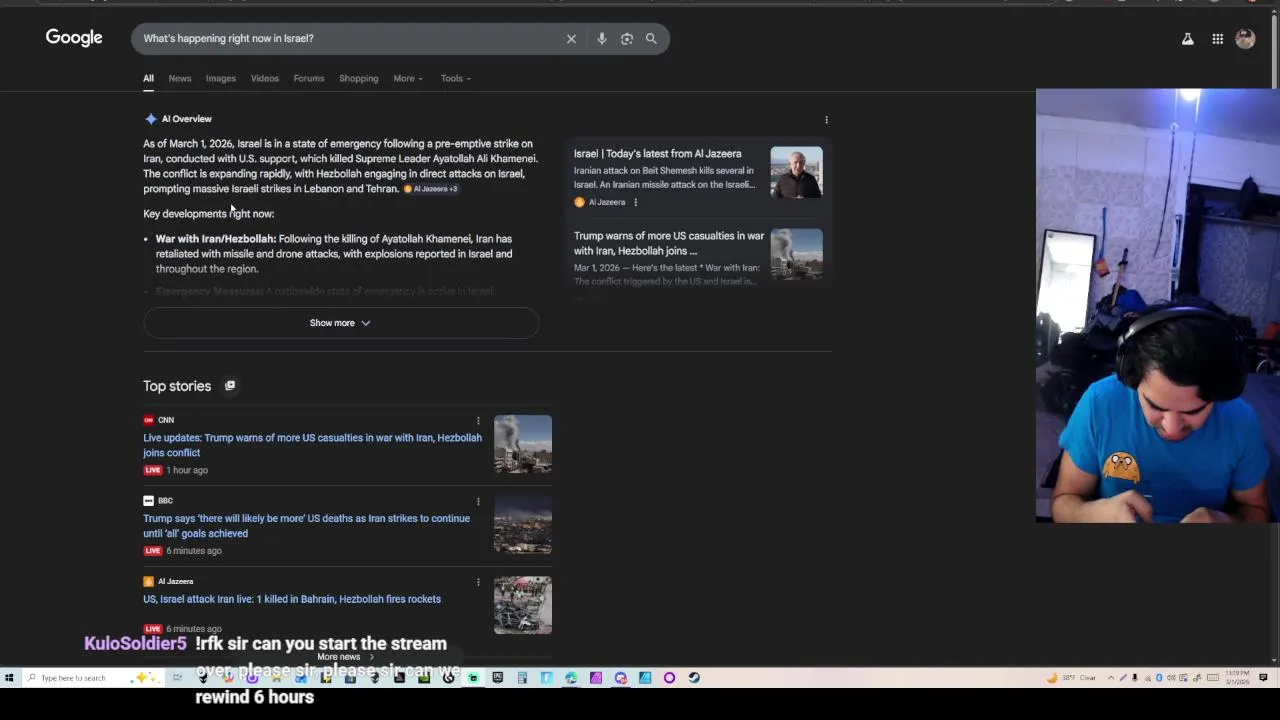This screenshot has height=720, width=1280.
Task: Click the man's portrait thumbnail in Al Jazeera card
Action: (x=796, y=173)
